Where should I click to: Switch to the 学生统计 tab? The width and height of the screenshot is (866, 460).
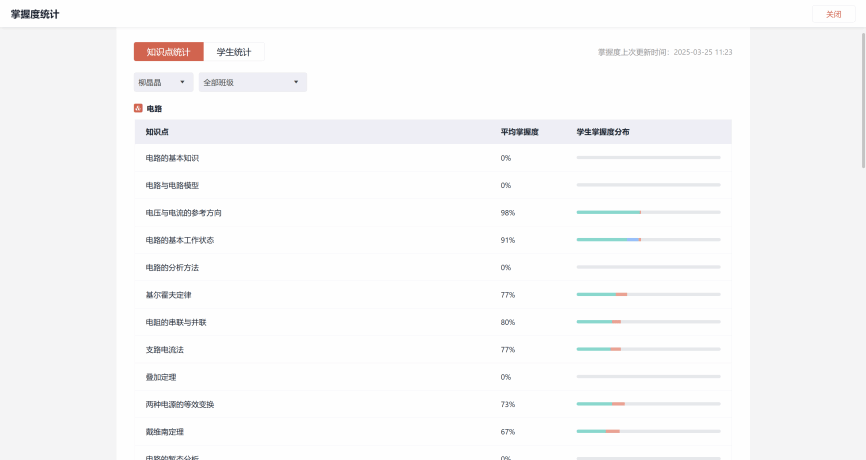point(234,52)
